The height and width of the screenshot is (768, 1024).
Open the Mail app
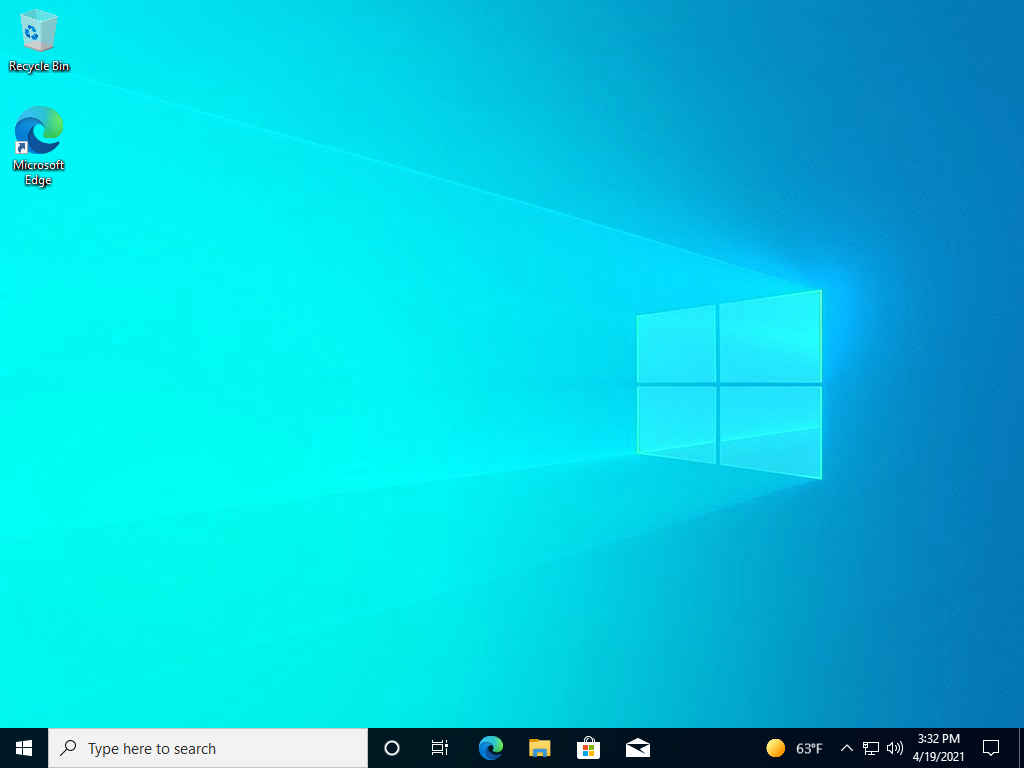637,747
